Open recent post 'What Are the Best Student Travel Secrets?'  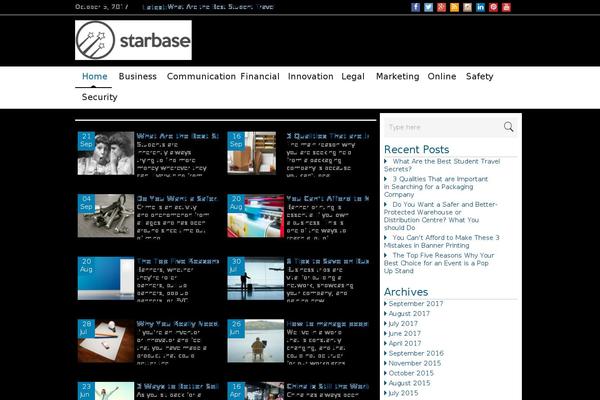442,165
